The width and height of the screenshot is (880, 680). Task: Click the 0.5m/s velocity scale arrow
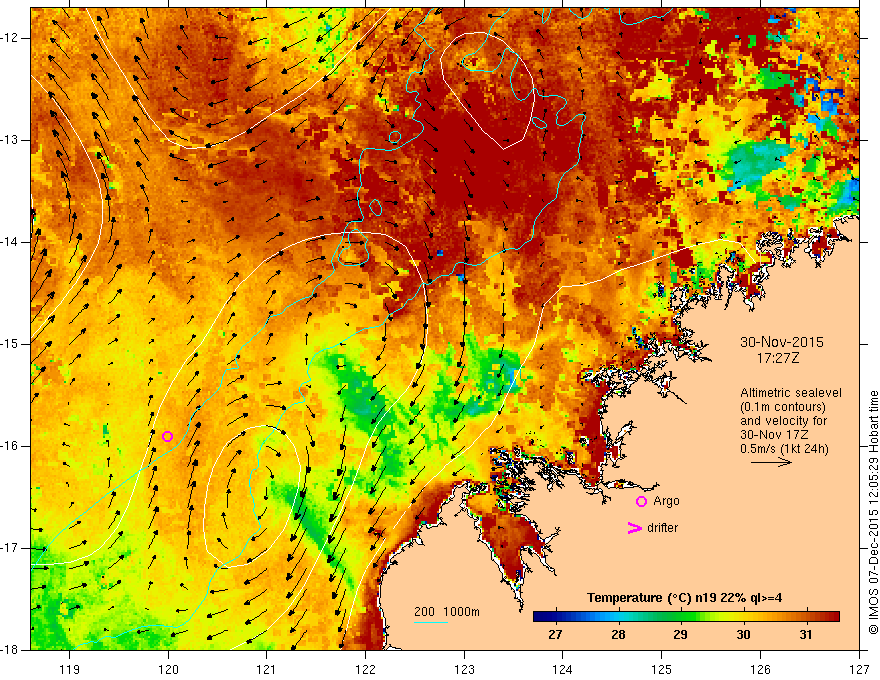771,462
